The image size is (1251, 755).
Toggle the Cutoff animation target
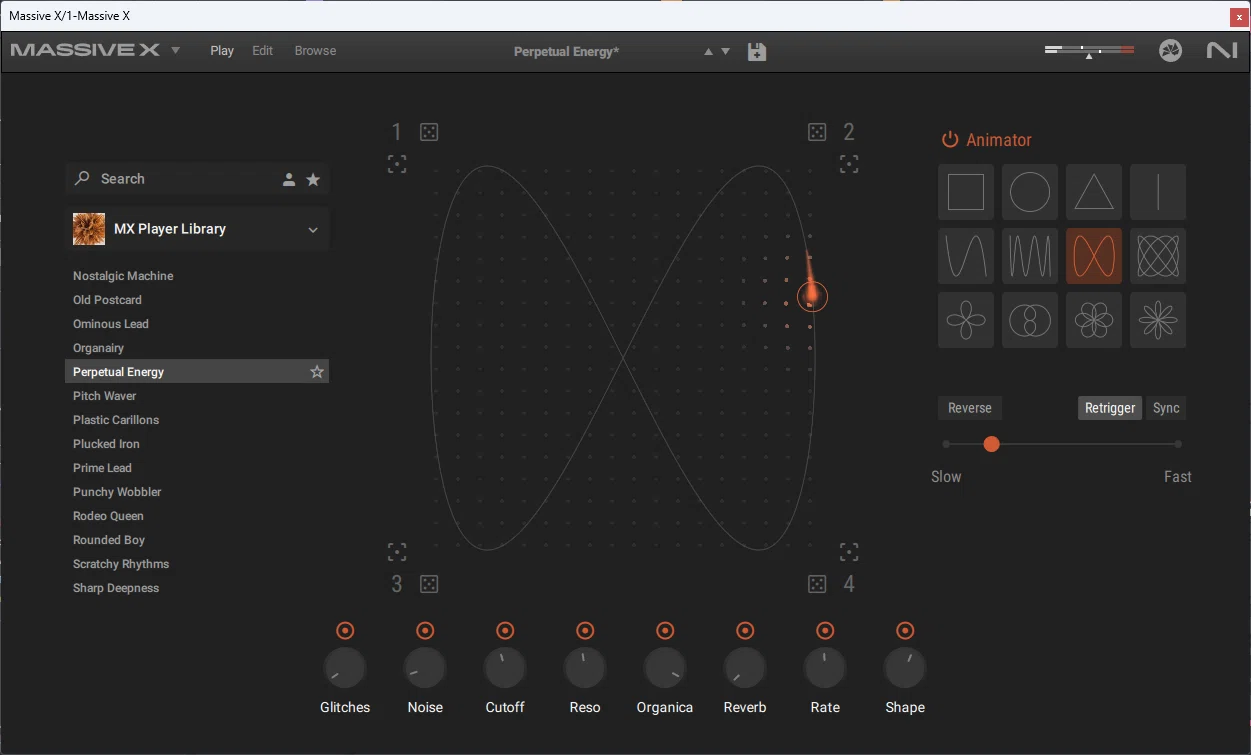(x=505, y=630)
